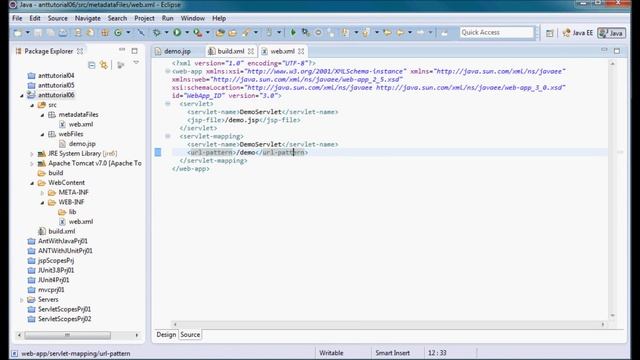Screen dimensions: 640x360
Task: Select demo.jsp in the webFiles package
Action: [82, 144]
